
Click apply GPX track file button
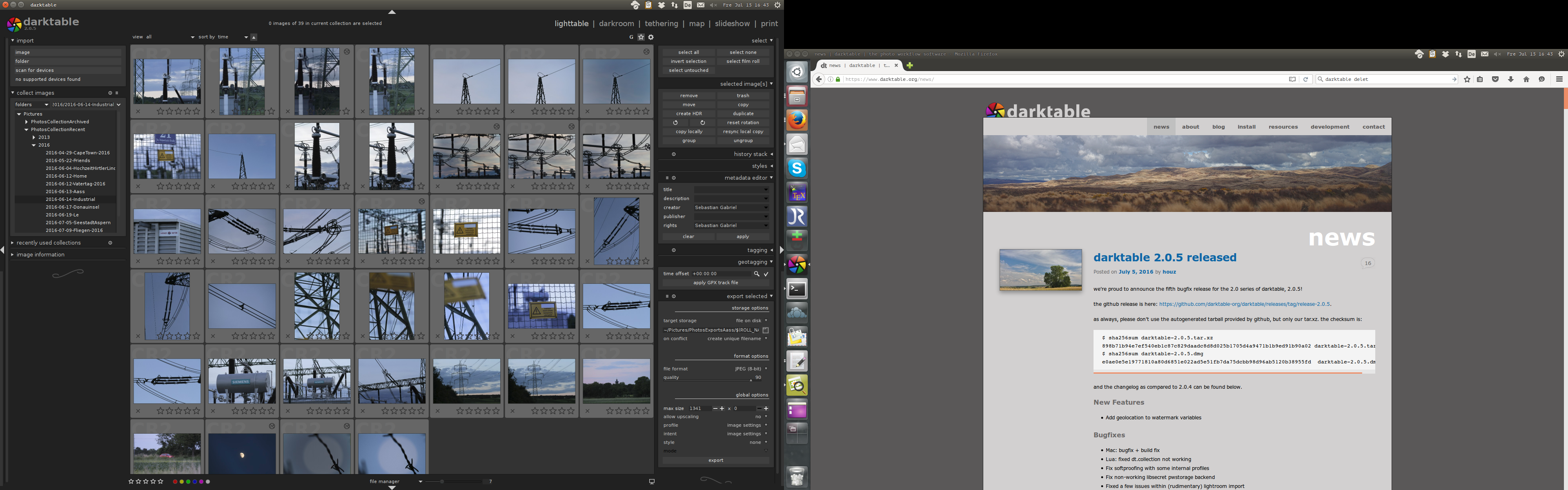[x=716, y=283]
